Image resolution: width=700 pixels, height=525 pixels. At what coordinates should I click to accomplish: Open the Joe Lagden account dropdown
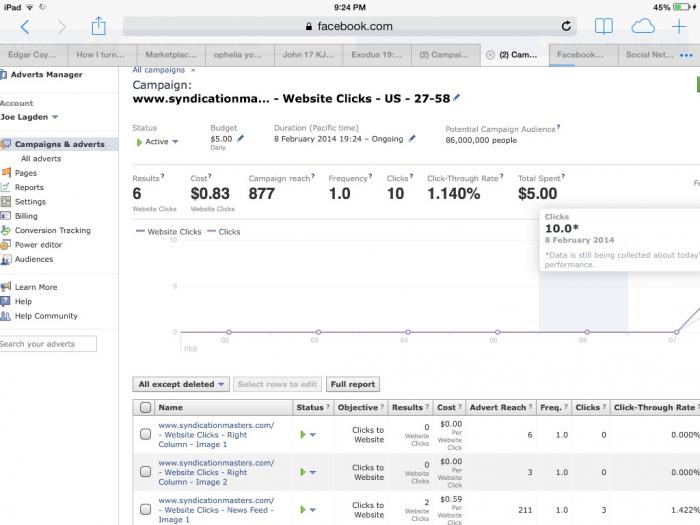click(x=29, y=117)
